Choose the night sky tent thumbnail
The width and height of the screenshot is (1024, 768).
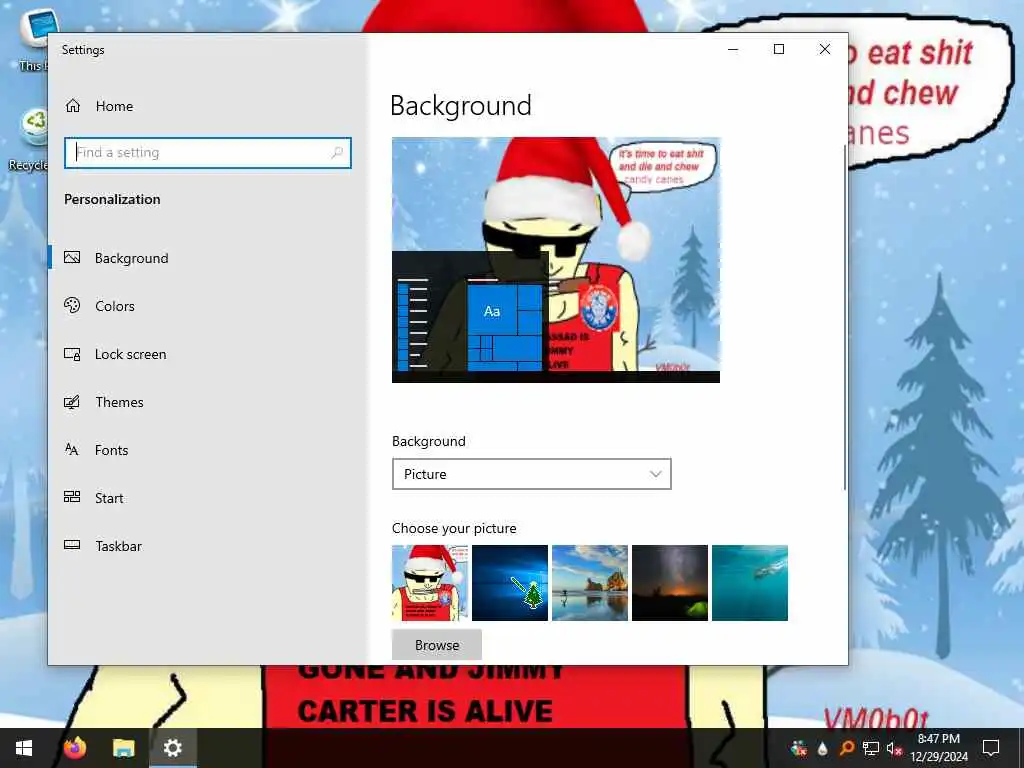670,583
